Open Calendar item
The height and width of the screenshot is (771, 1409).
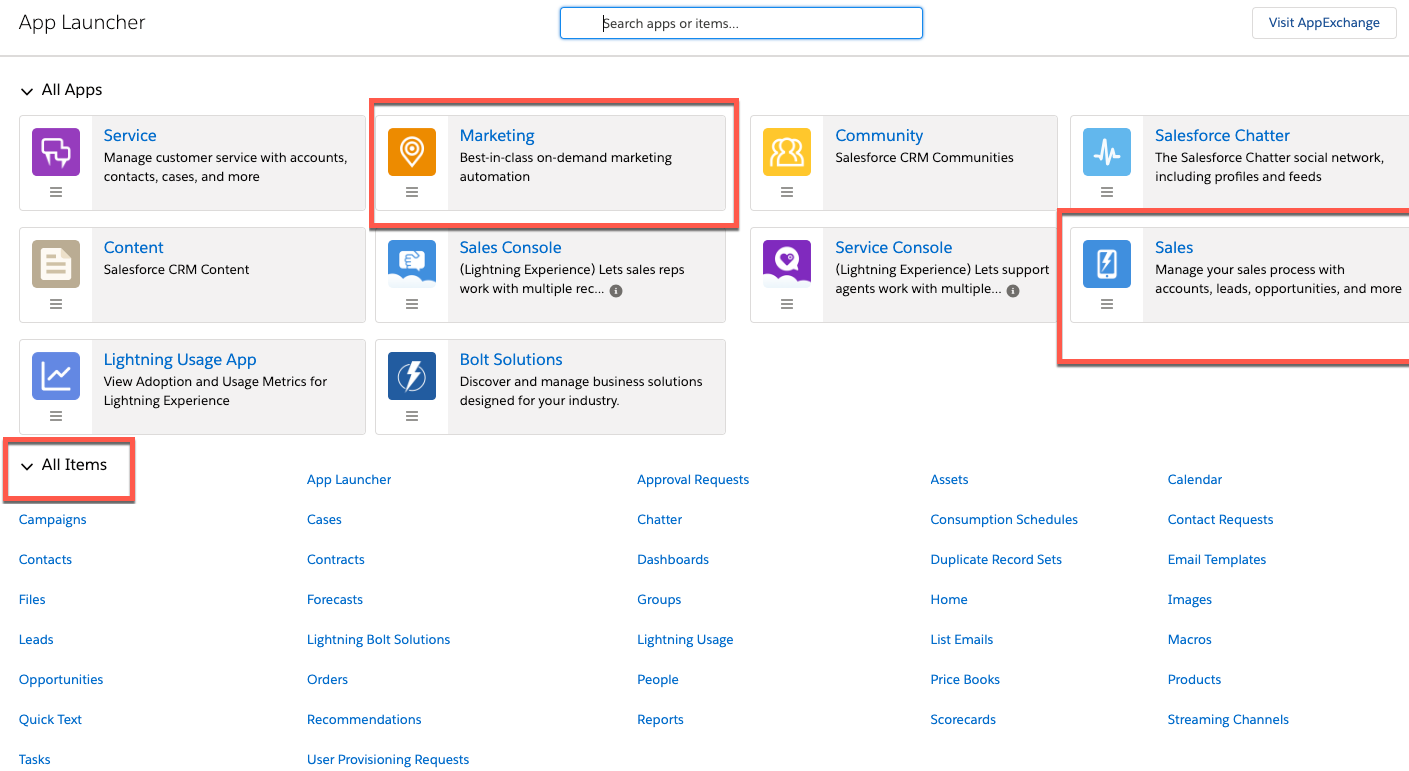coord(1195,480)
